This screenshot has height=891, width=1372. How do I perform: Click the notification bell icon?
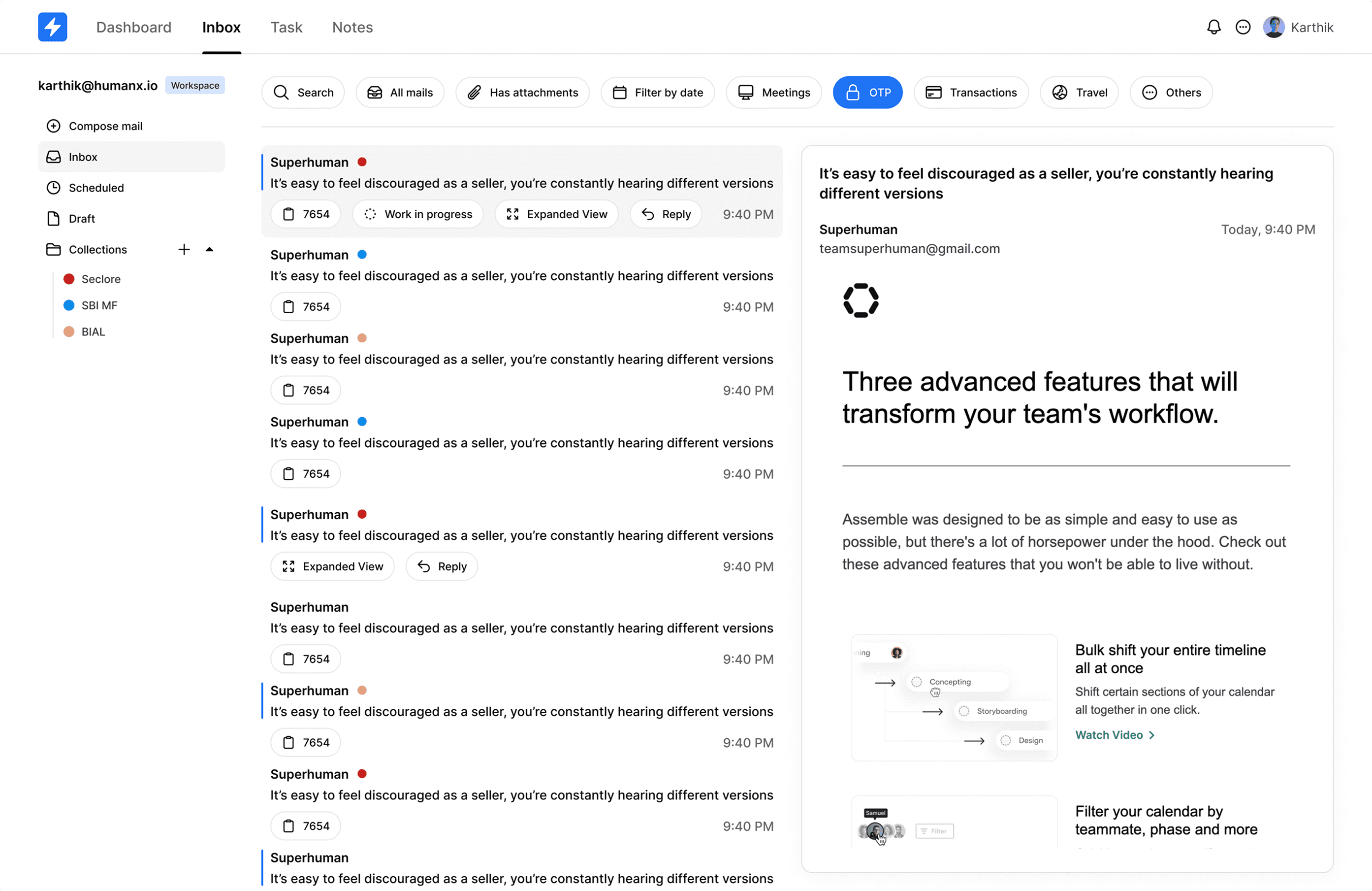coord(1213,27)
